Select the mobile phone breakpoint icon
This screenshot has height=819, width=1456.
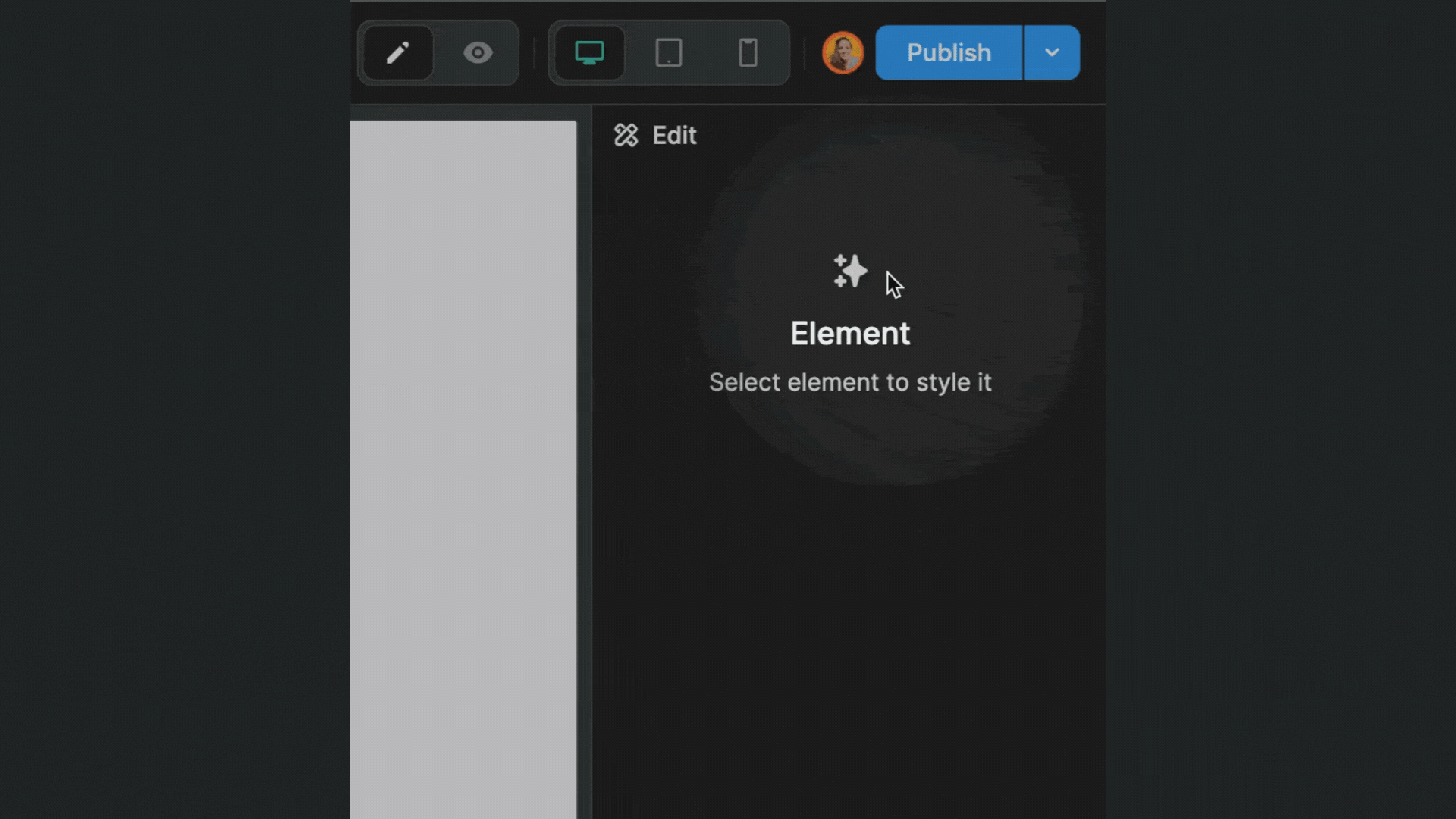click(x=747, y=52)
